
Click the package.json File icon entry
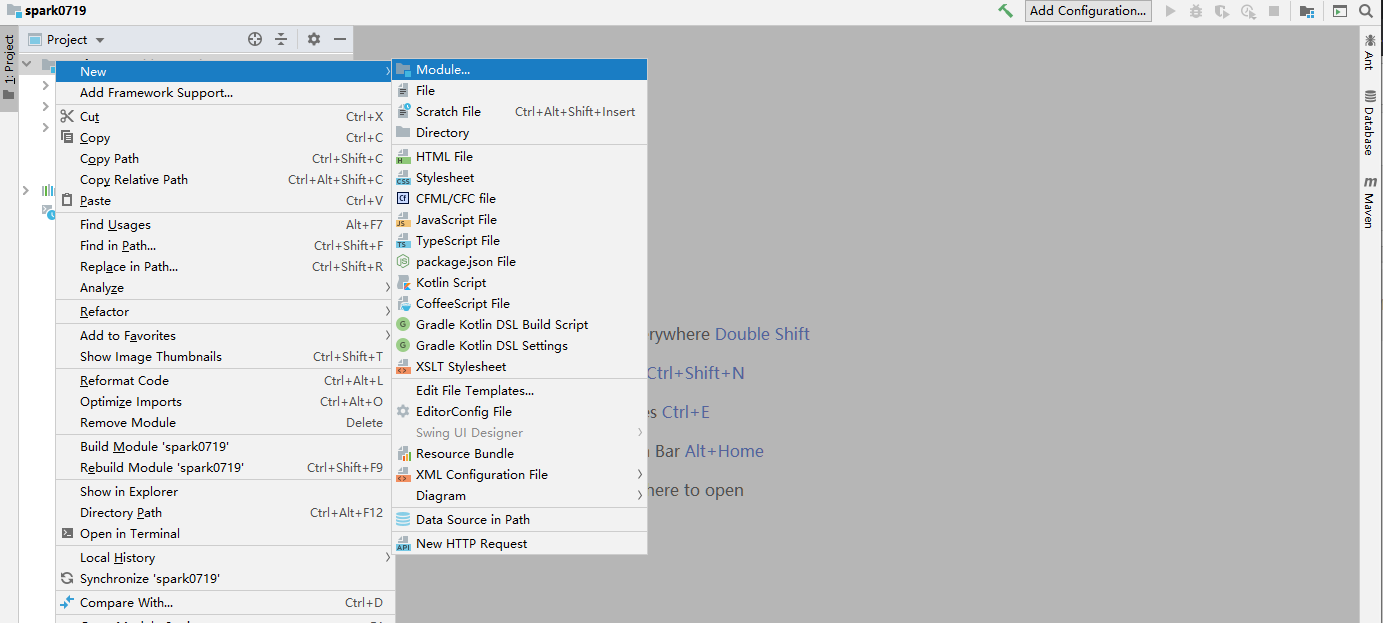click(x=403, y=262)
